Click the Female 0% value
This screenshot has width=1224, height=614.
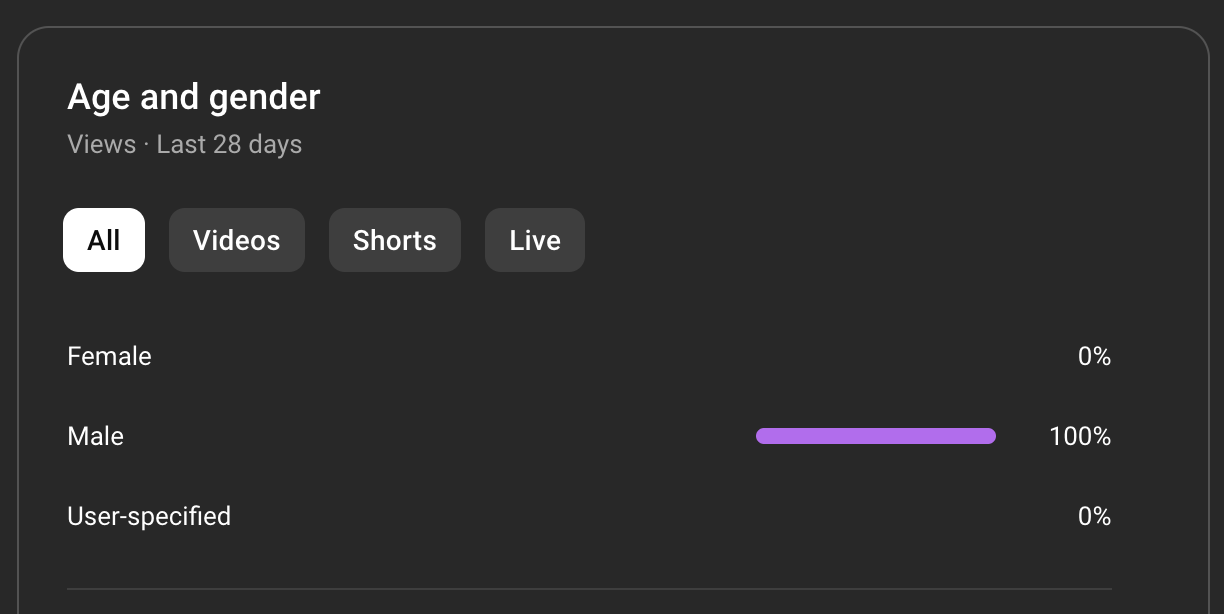click(x=1094, y=356)
